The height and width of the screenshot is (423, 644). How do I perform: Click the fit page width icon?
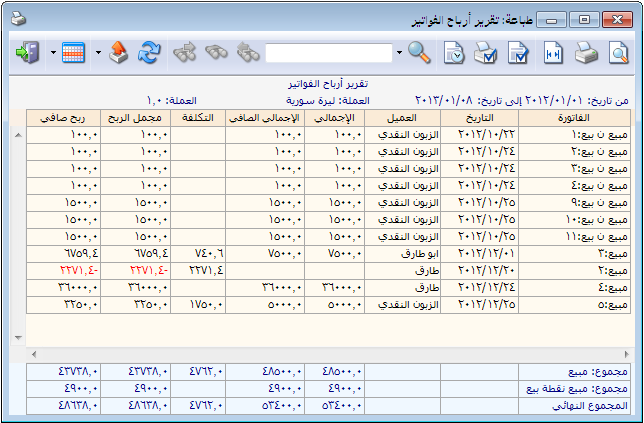click(x=552, y=53)
